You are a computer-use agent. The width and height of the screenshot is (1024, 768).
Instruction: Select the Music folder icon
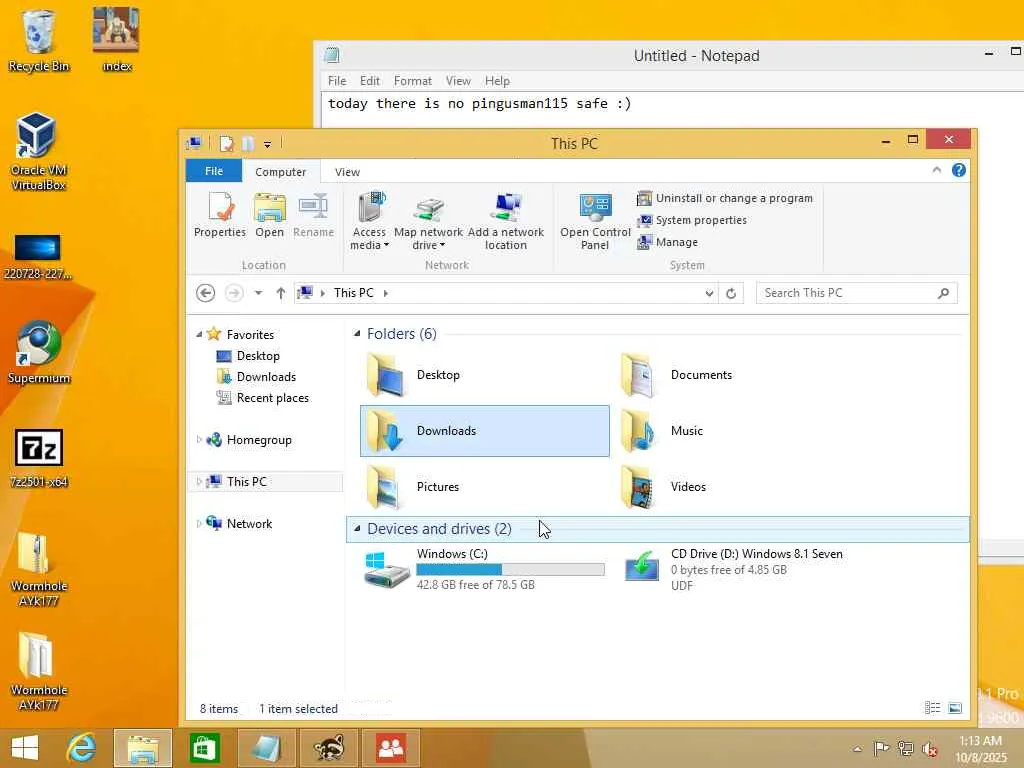click(x=640, y=431)
